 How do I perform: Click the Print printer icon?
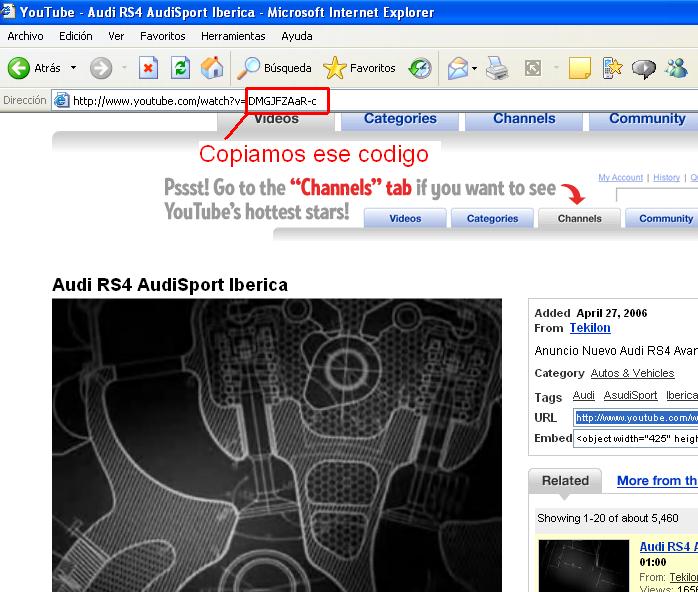pos(497,68)
